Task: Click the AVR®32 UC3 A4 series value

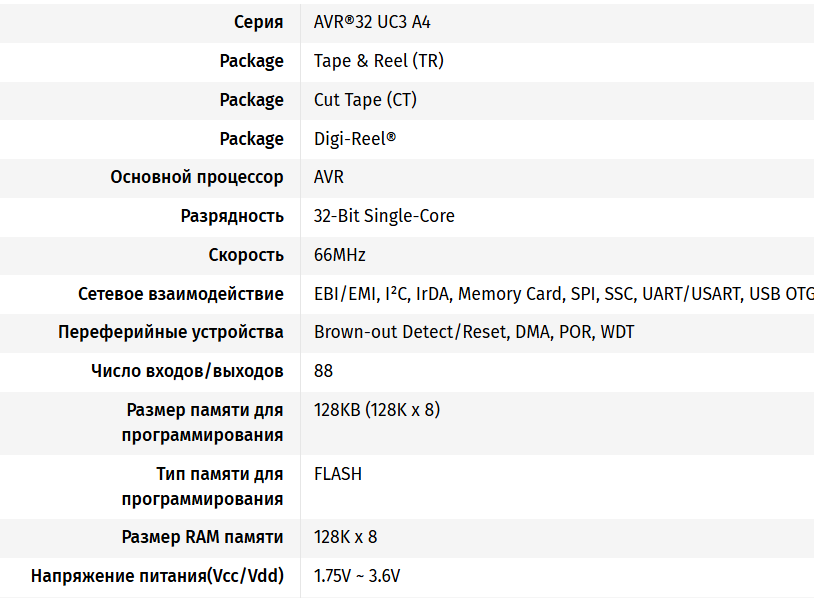Action: (x=372, y=22)
